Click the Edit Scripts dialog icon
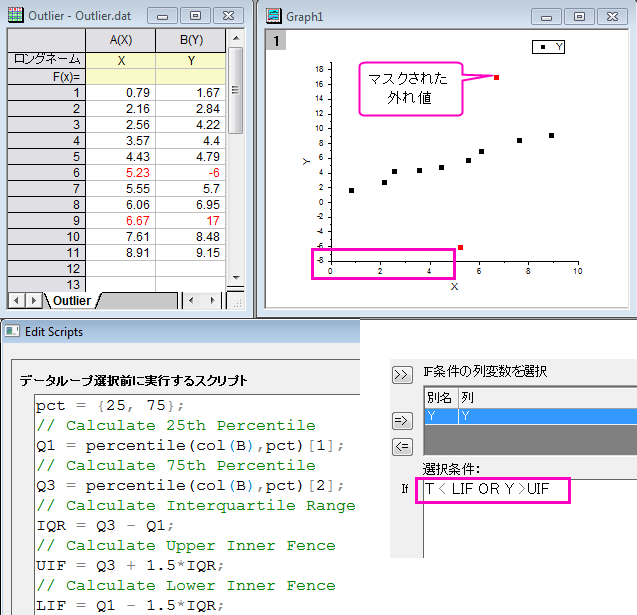Viewport: 637px width, 615px height. pyautogui.click(x=12, y=331)
